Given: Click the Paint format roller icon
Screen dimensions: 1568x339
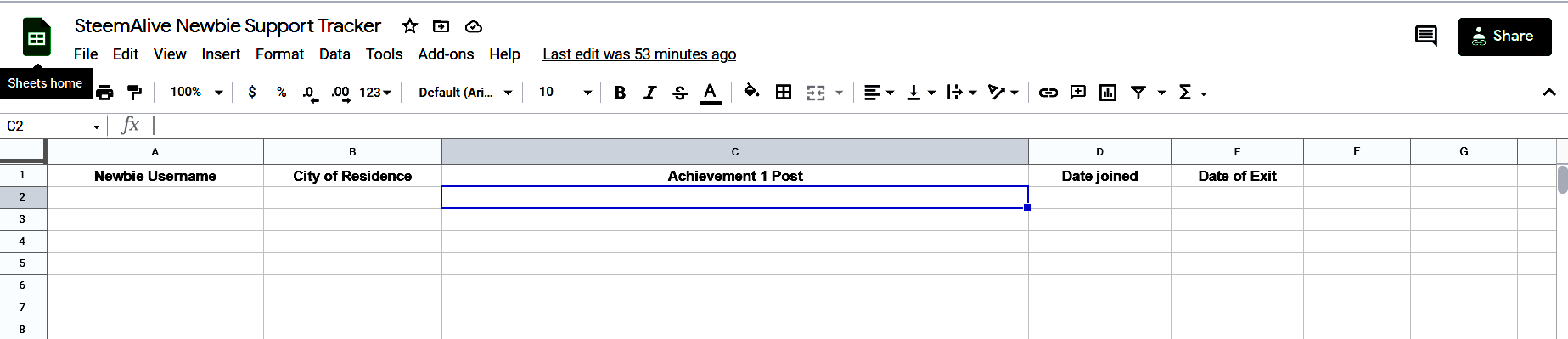Looking at the screenshot, I should (x=134, y=92).
